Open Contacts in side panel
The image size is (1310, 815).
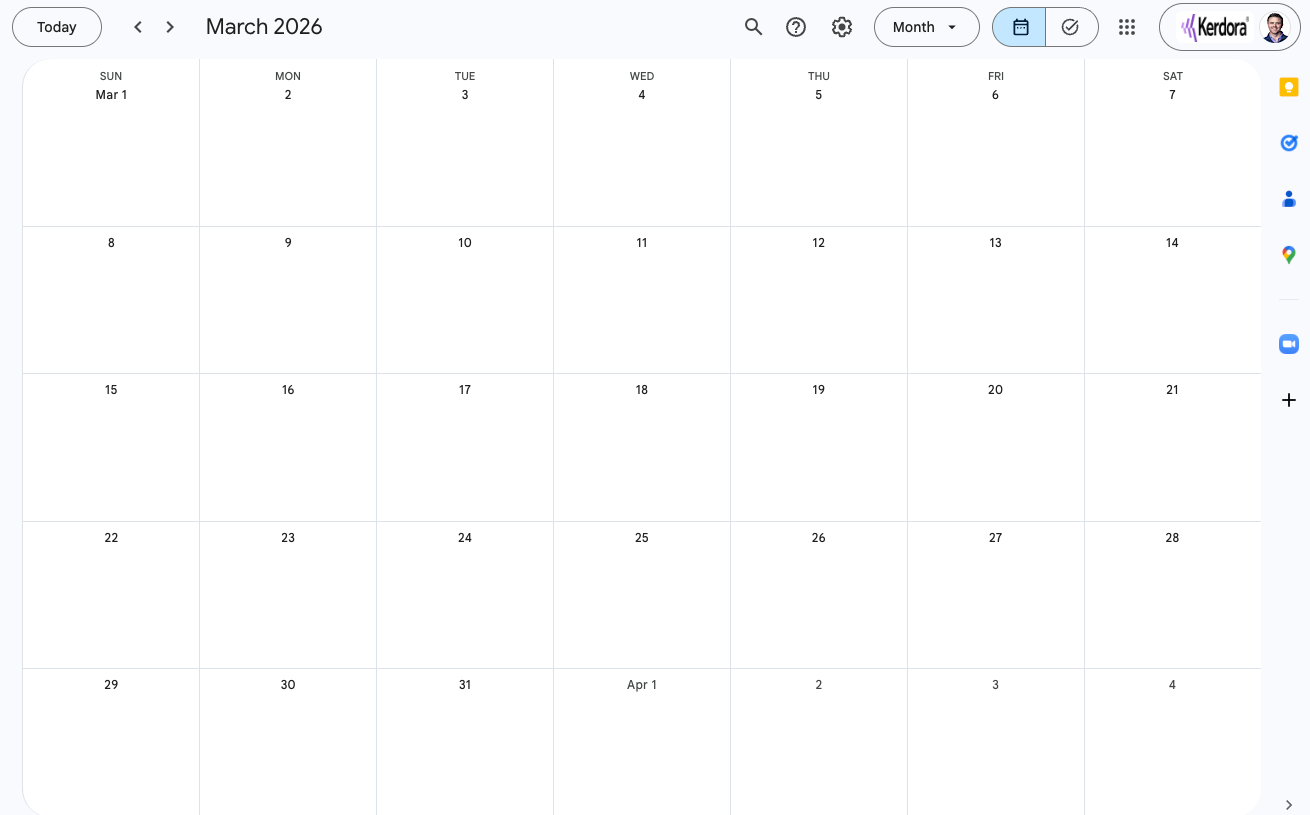1289,199
